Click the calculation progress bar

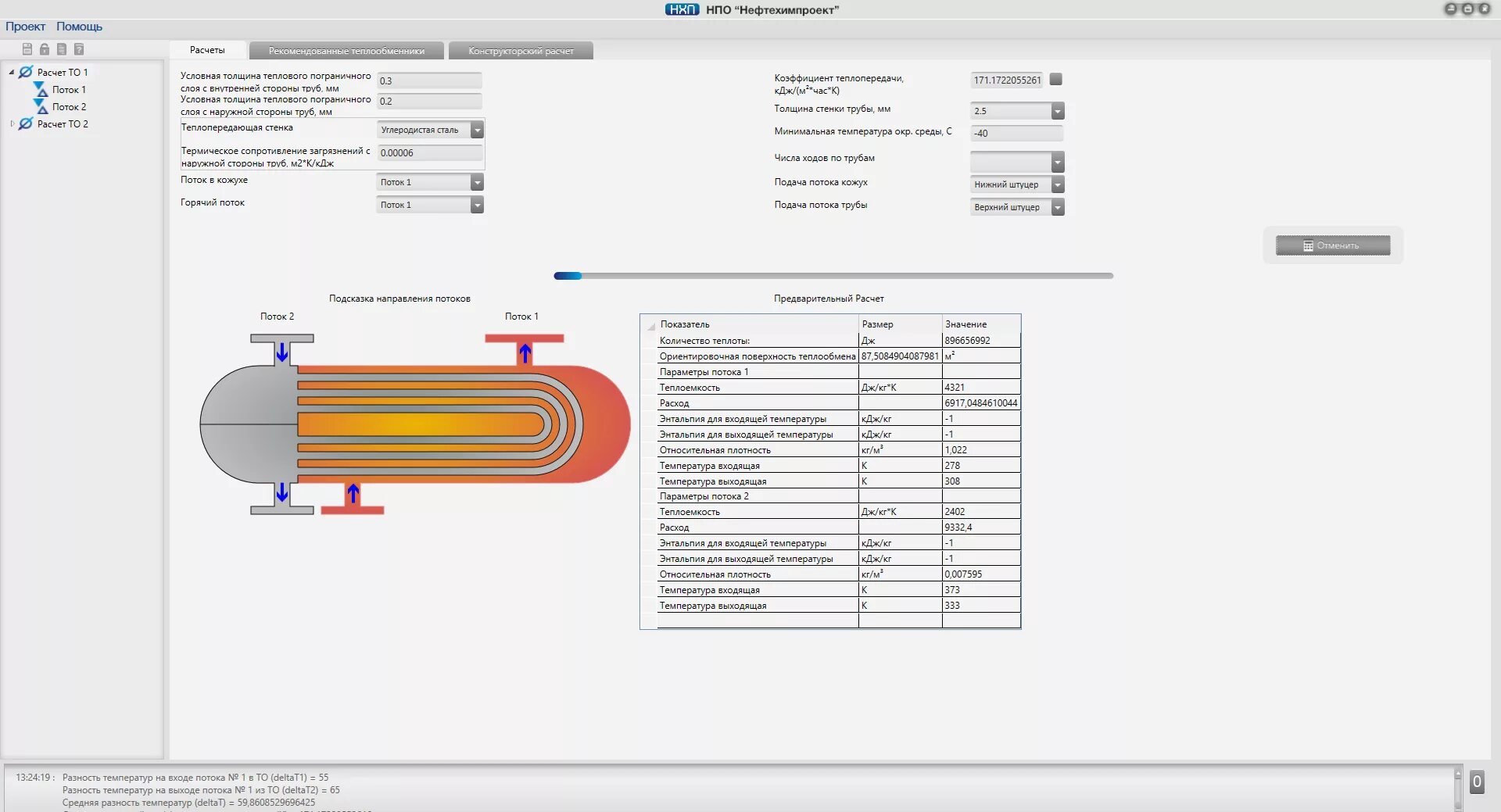click(833, 276)
